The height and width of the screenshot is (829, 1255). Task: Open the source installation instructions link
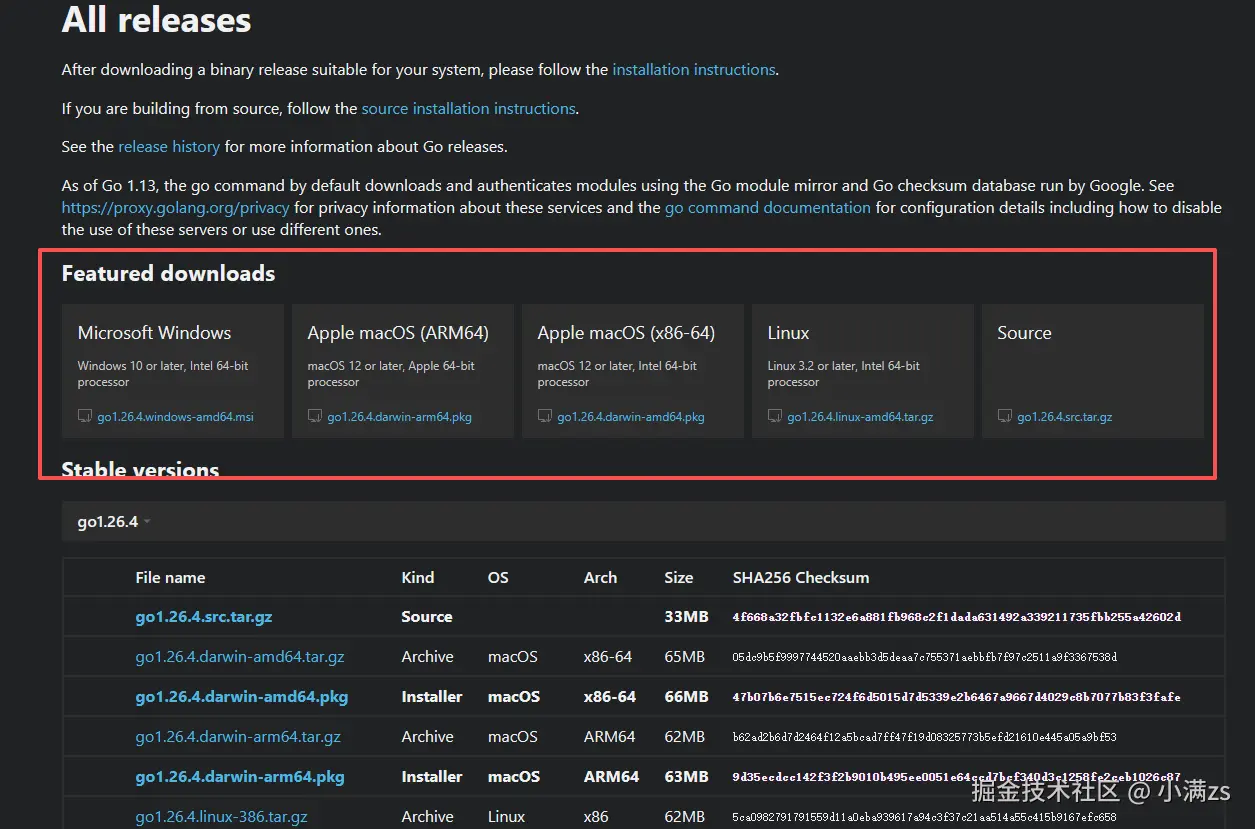tap(468, 108)
